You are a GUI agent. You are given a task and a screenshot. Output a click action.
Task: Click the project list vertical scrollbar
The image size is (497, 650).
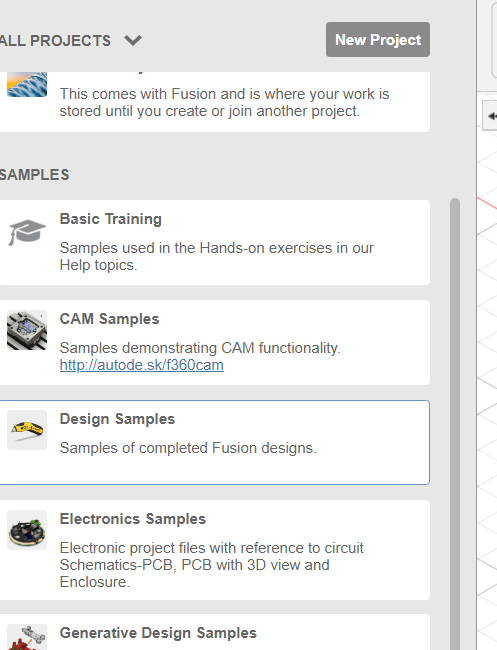(455, 424)
